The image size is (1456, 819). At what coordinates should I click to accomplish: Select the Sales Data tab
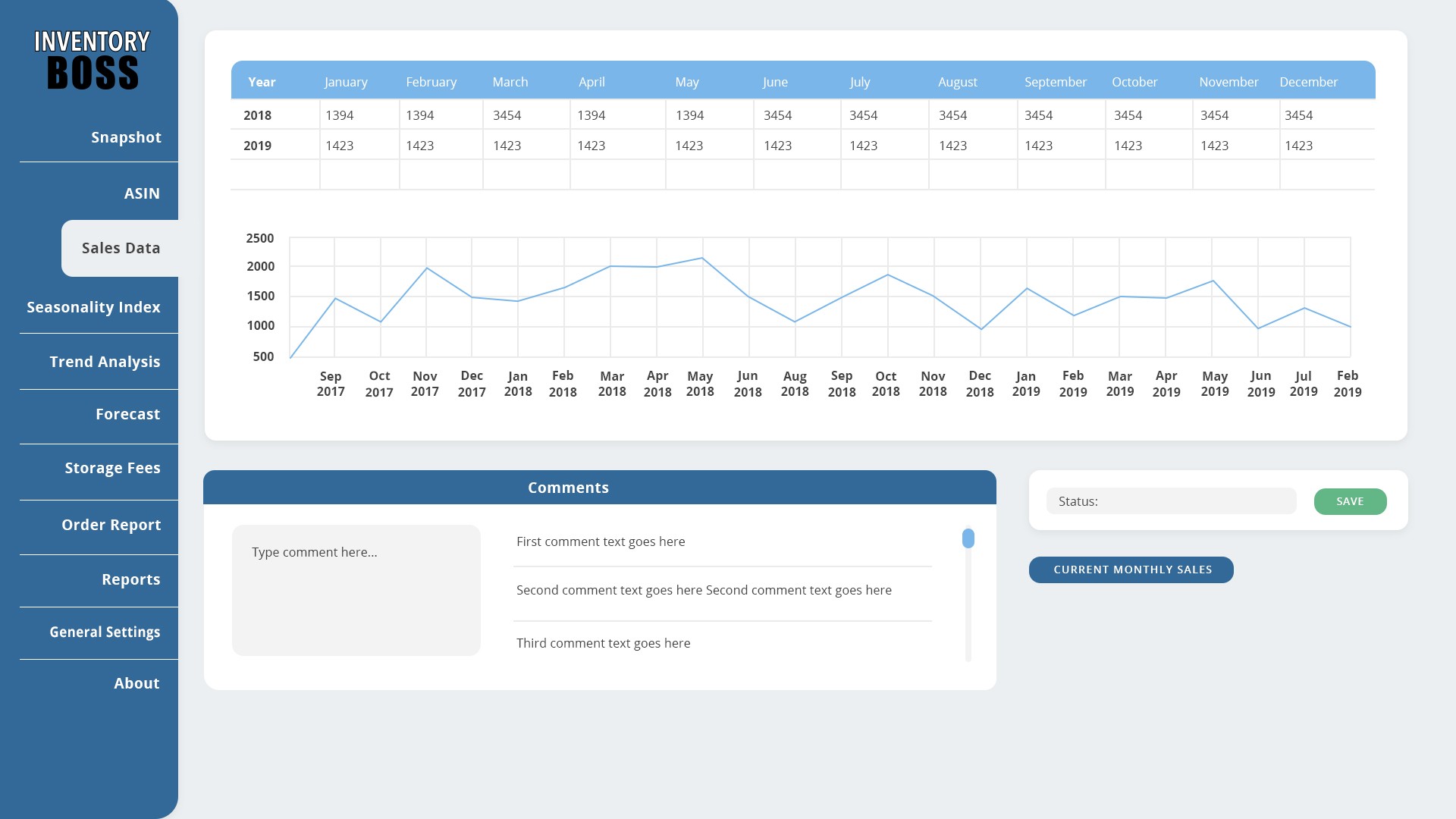point(121,248)
